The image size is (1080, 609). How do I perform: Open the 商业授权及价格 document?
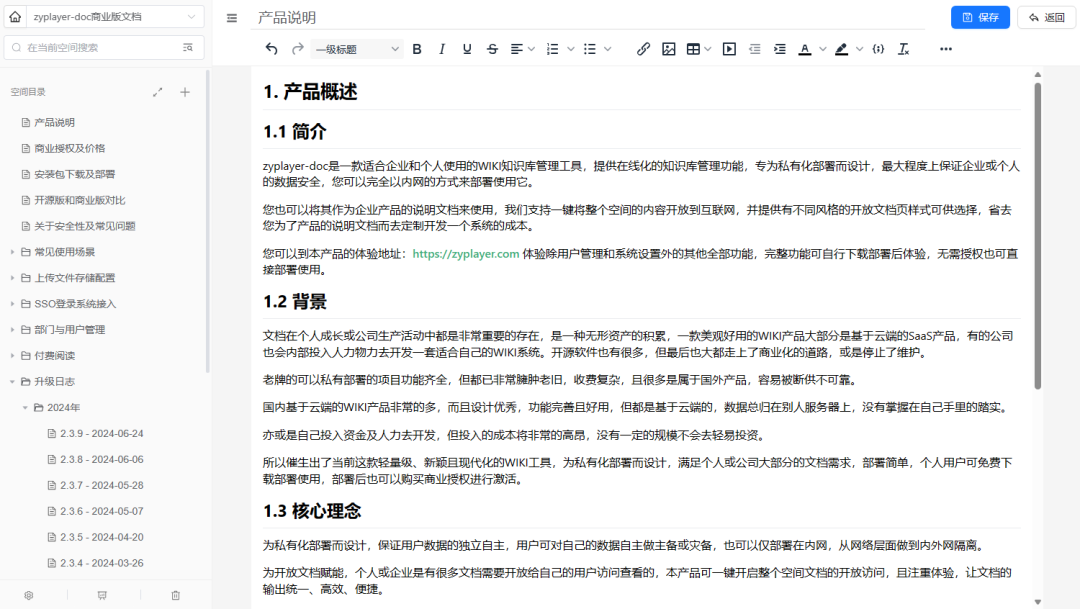[x=69, y=148]
